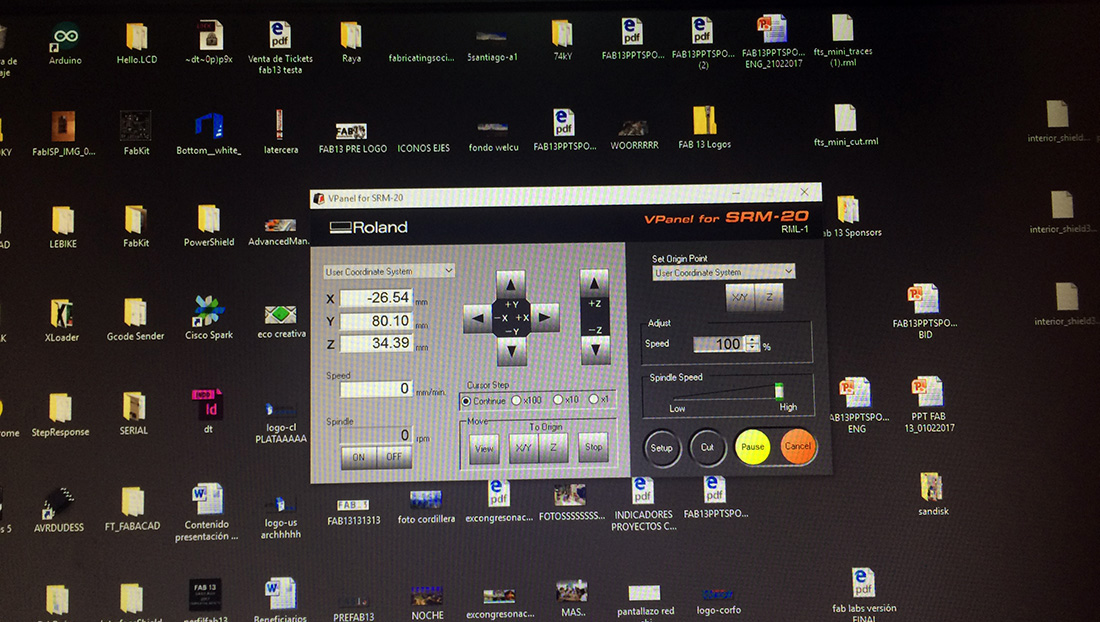Select the SERIAL folder icon
Viewport: 1100px width, 622px height.
(133, 414)
